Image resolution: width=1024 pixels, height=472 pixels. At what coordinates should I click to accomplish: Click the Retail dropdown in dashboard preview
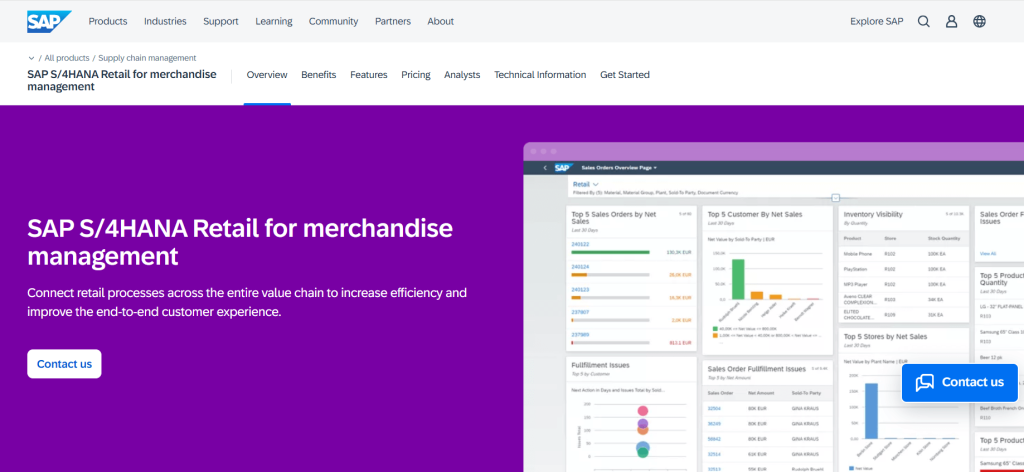pyautogui.click(x=586, y=185)
